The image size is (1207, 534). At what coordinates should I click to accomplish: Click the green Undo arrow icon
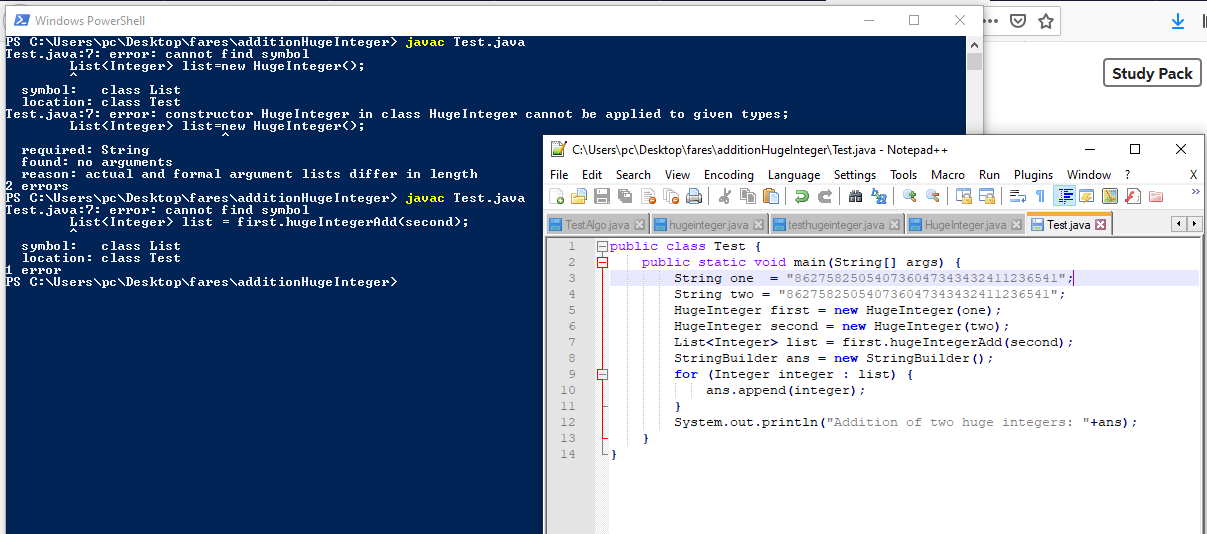[x=801, y=196]
